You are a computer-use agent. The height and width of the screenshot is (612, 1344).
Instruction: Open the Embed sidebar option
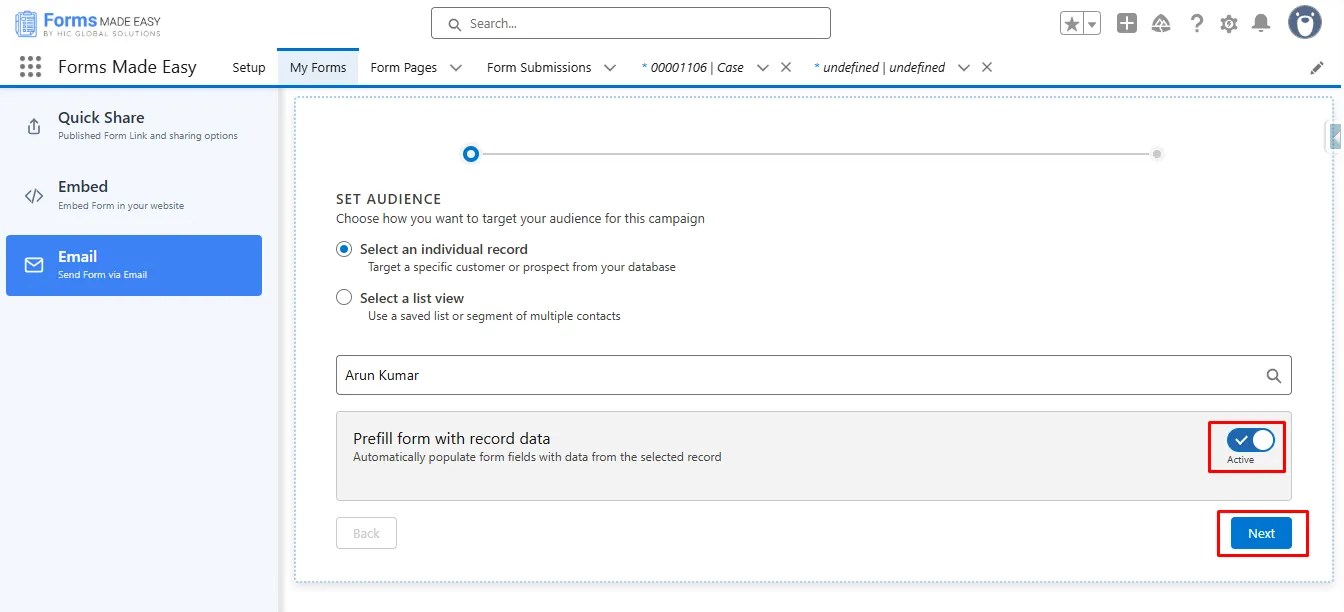coord(134,195)
